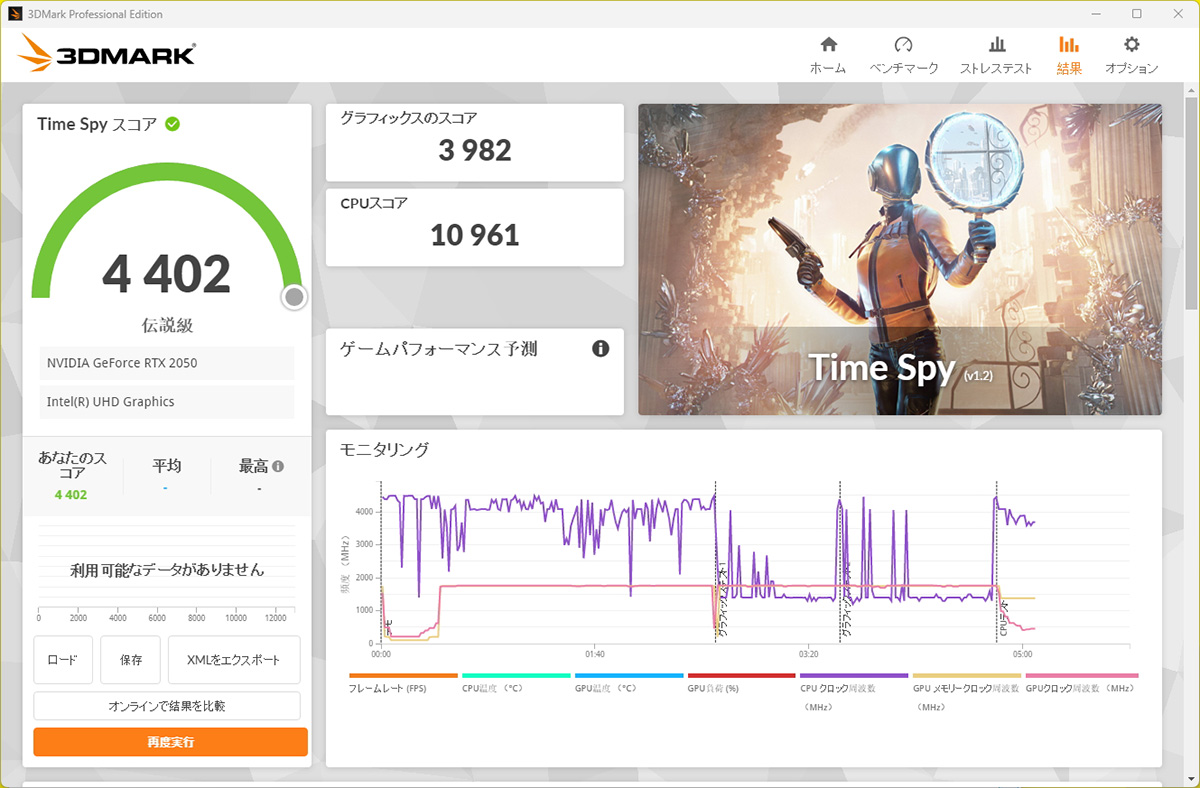Go to ベンチマーク benchmark gauge icon
The width and height of the screenshot is (1200, 788).
tap(904, 45)
